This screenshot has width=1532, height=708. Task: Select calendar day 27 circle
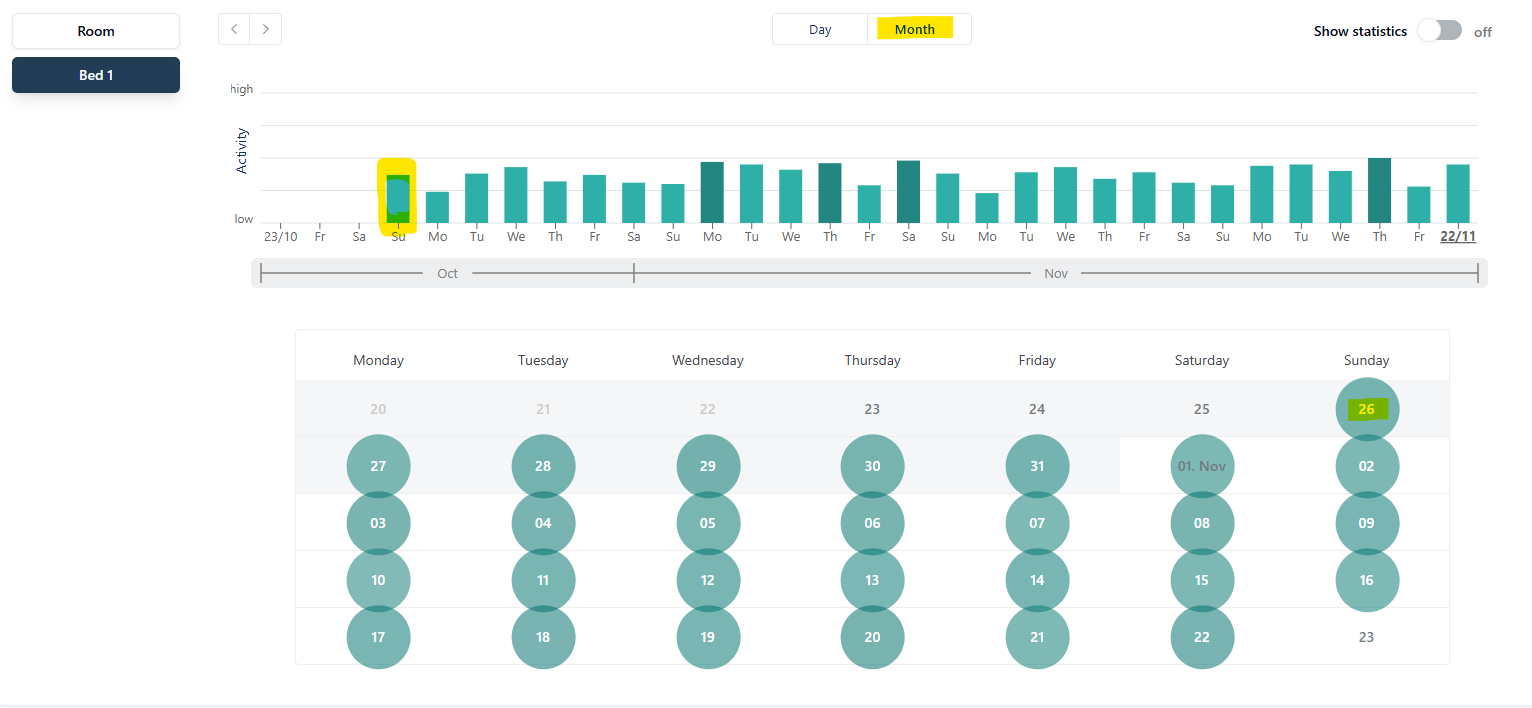[x=378, y=466]
